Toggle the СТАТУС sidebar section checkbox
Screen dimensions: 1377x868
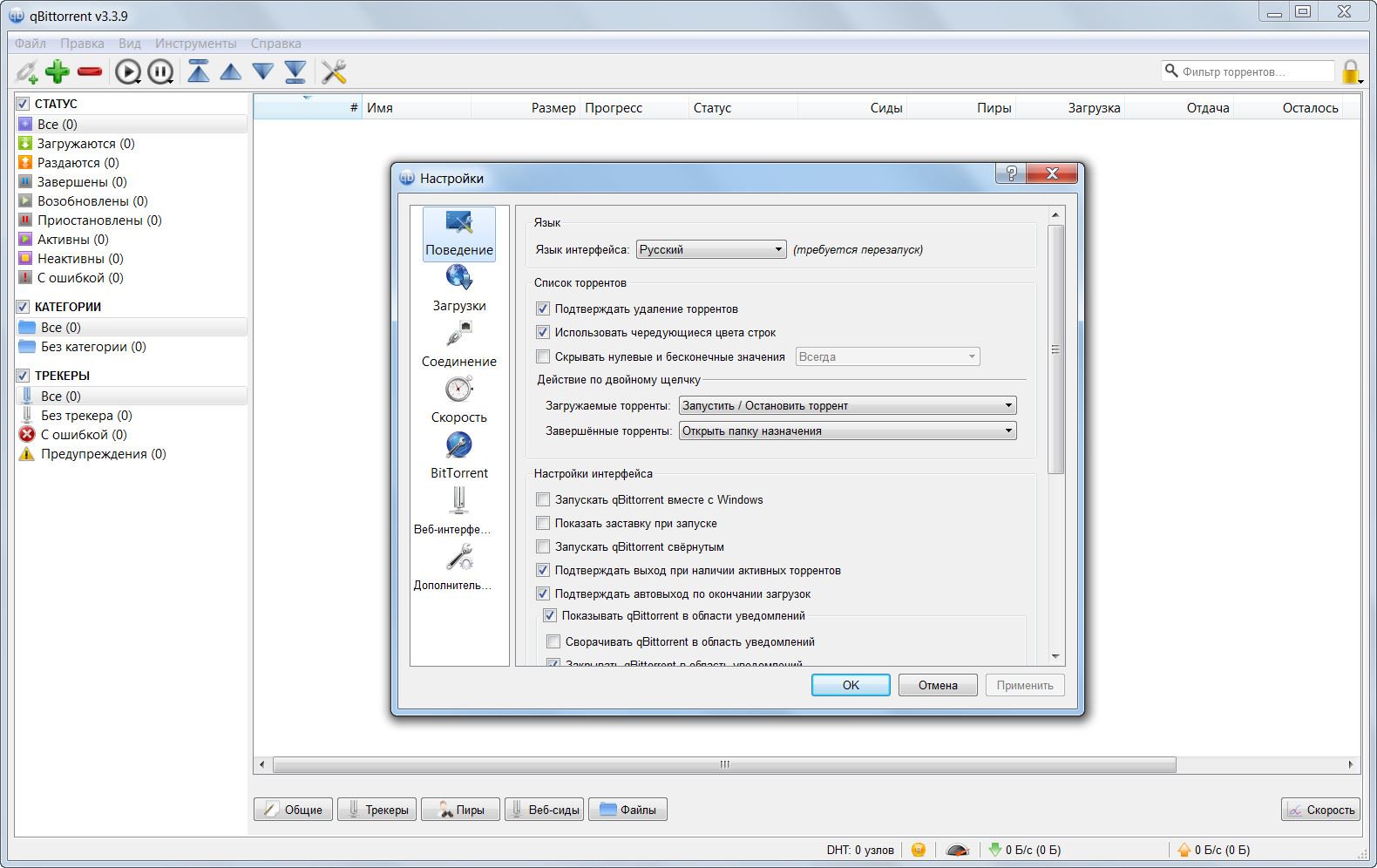(x=23, y=104)
